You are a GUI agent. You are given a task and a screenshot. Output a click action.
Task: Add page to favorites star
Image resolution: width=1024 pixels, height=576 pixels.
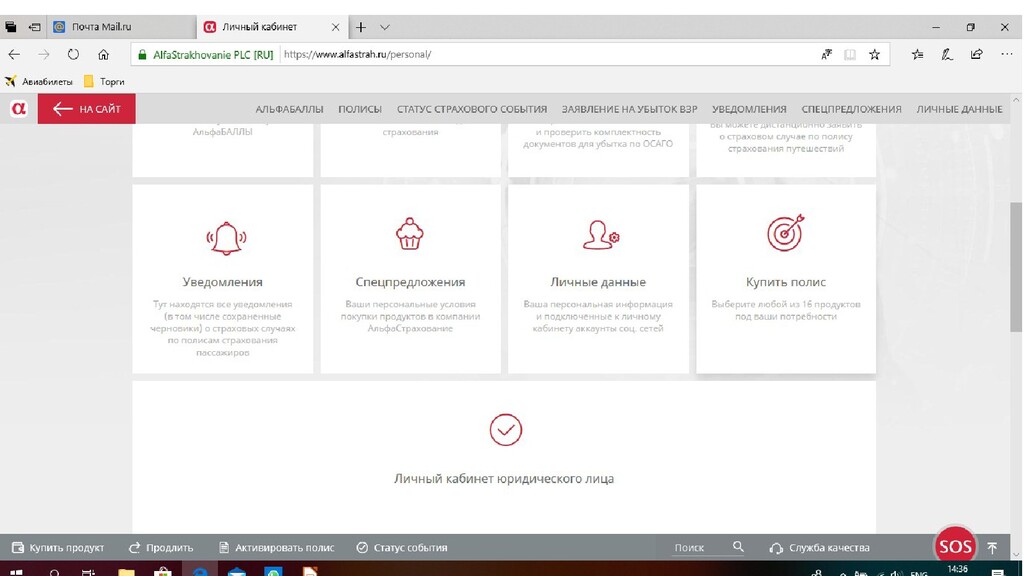coord(874,55)
